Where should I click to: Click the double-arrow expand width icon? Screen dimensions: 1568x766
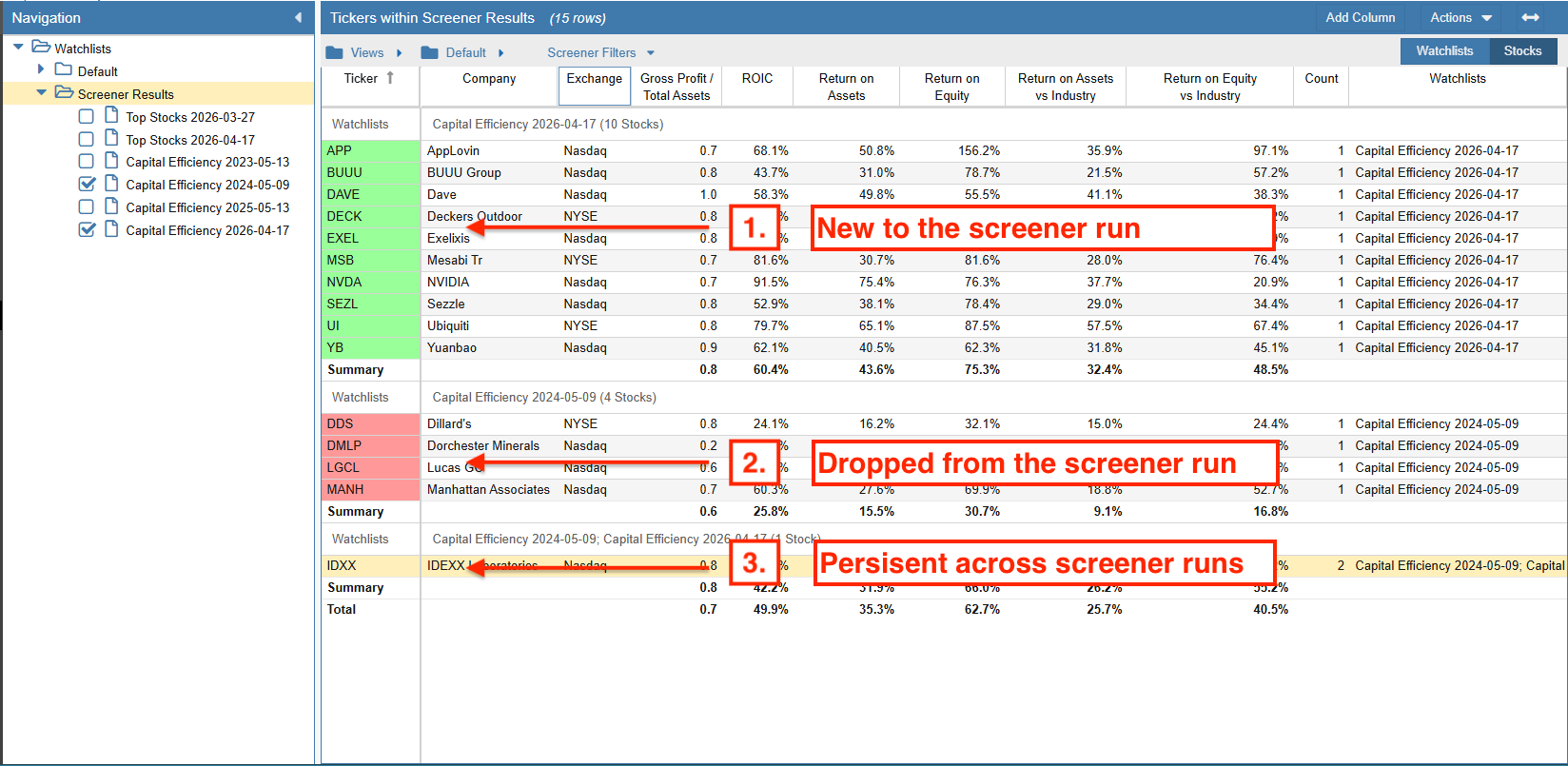pos(1530,17)
